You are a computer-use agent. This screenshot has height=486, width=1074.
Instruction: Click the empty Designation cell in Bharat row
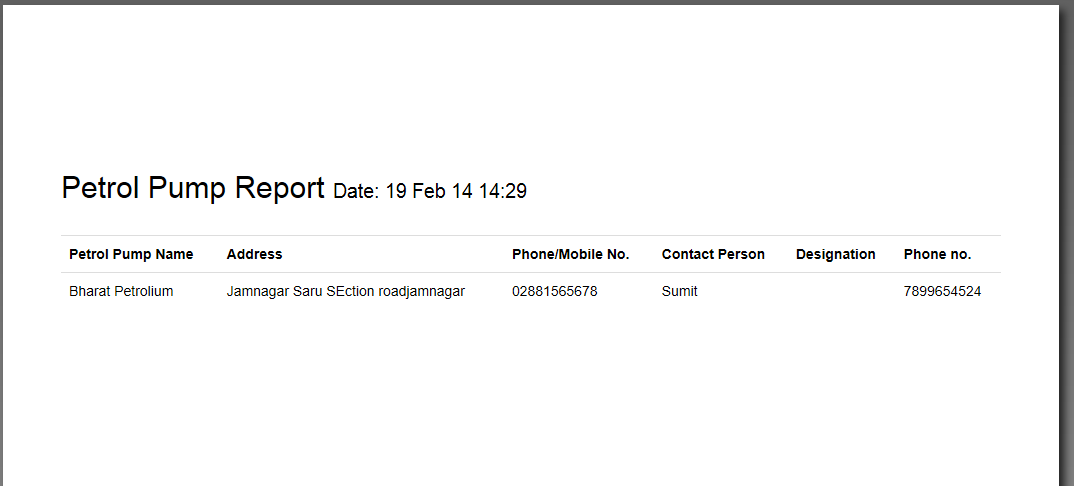click(835, 291)
